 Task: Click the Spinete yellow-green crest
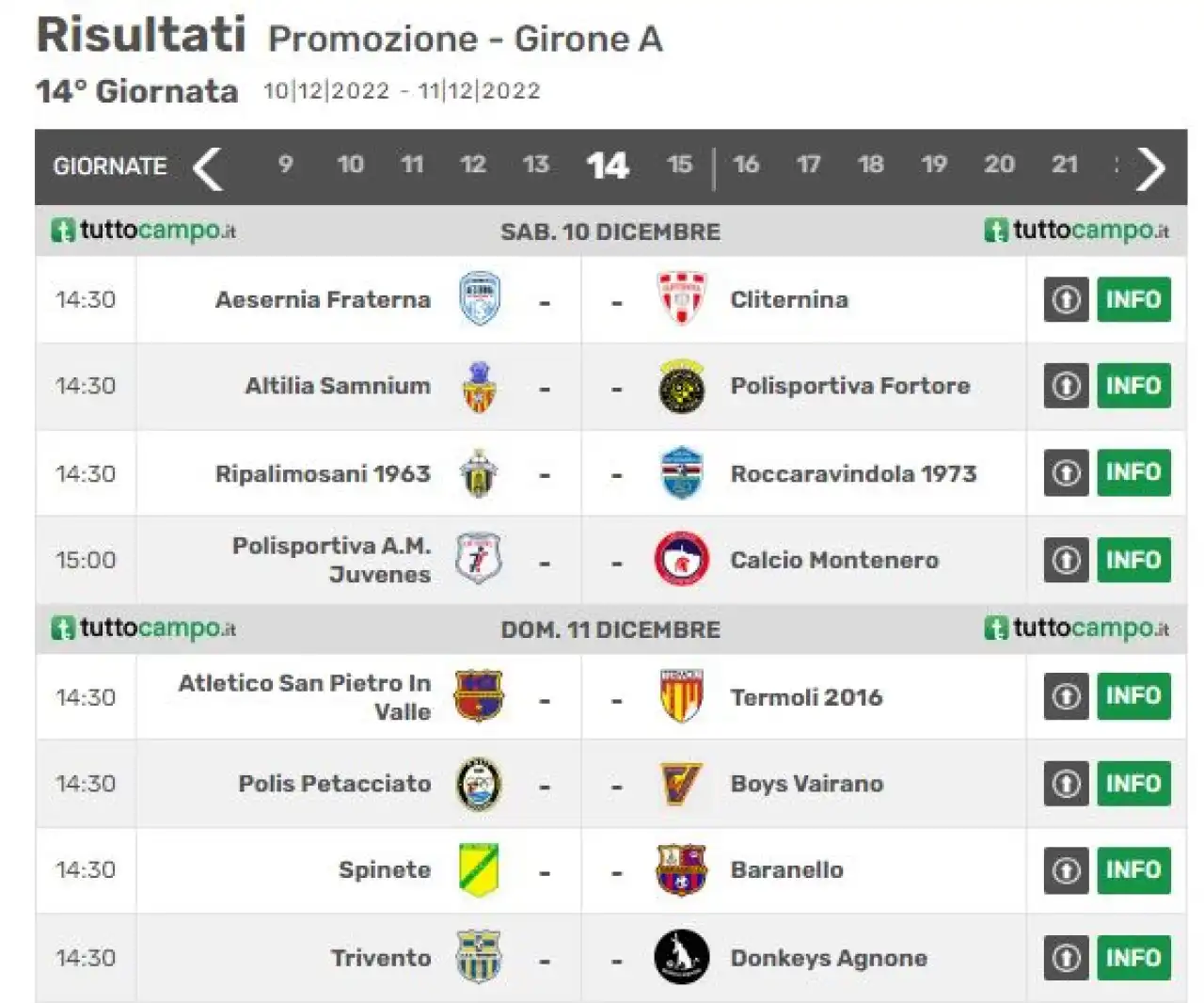(x=479, y=869)
